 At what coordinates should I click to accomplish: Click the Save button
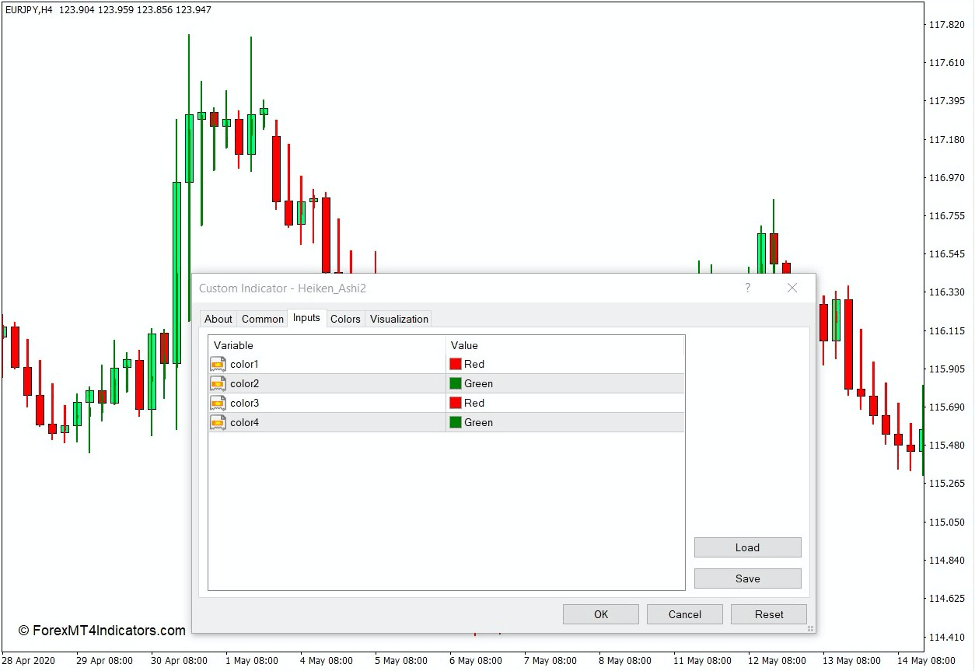[x=747, y=578]
